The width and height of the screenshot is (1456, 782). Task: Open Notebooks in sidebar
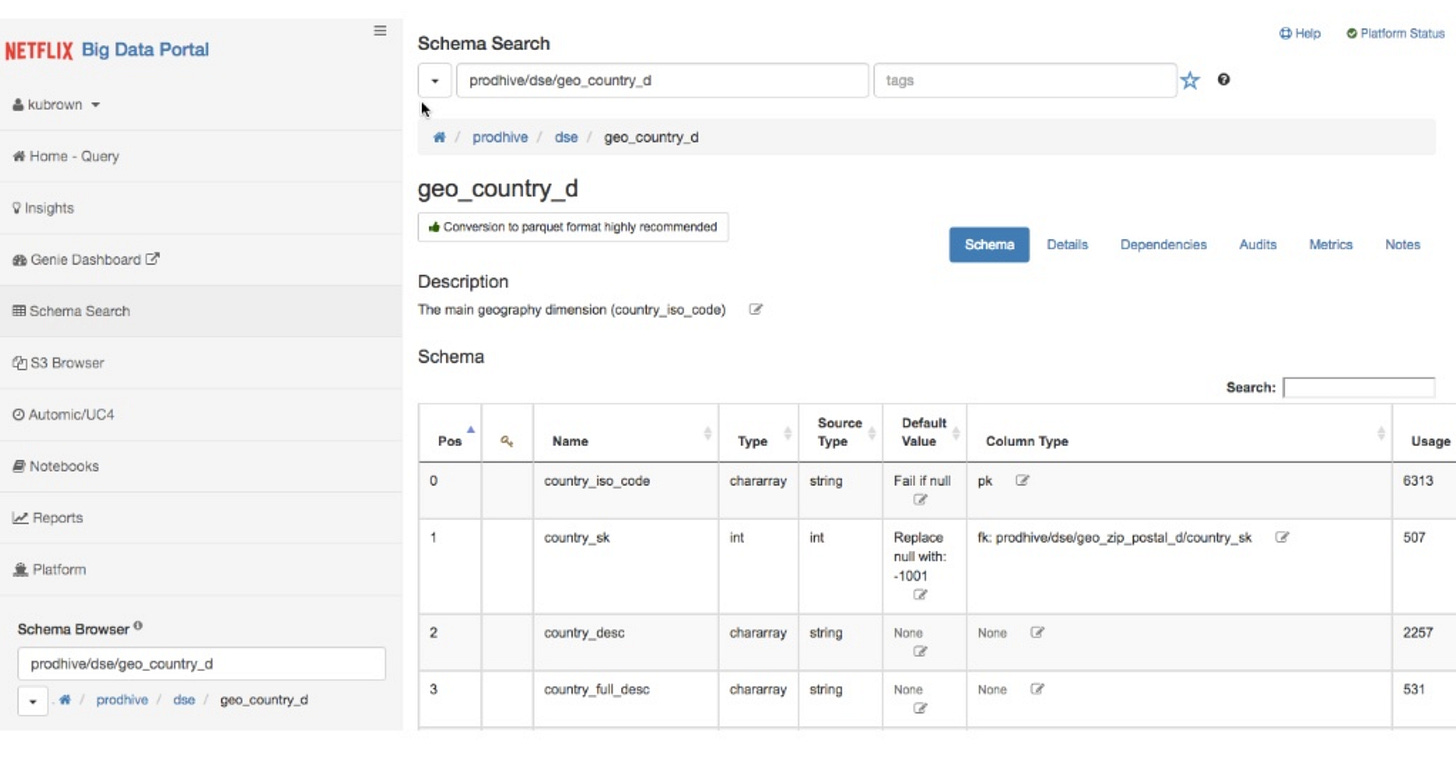200,466
